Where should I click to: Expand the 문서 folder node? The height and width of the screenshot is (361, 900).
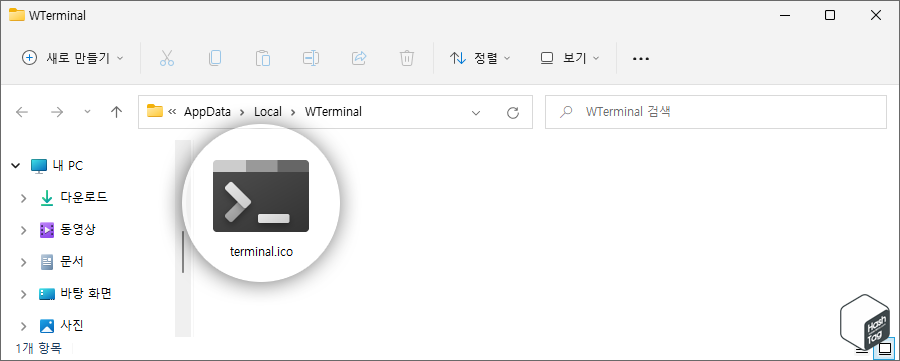24,262
